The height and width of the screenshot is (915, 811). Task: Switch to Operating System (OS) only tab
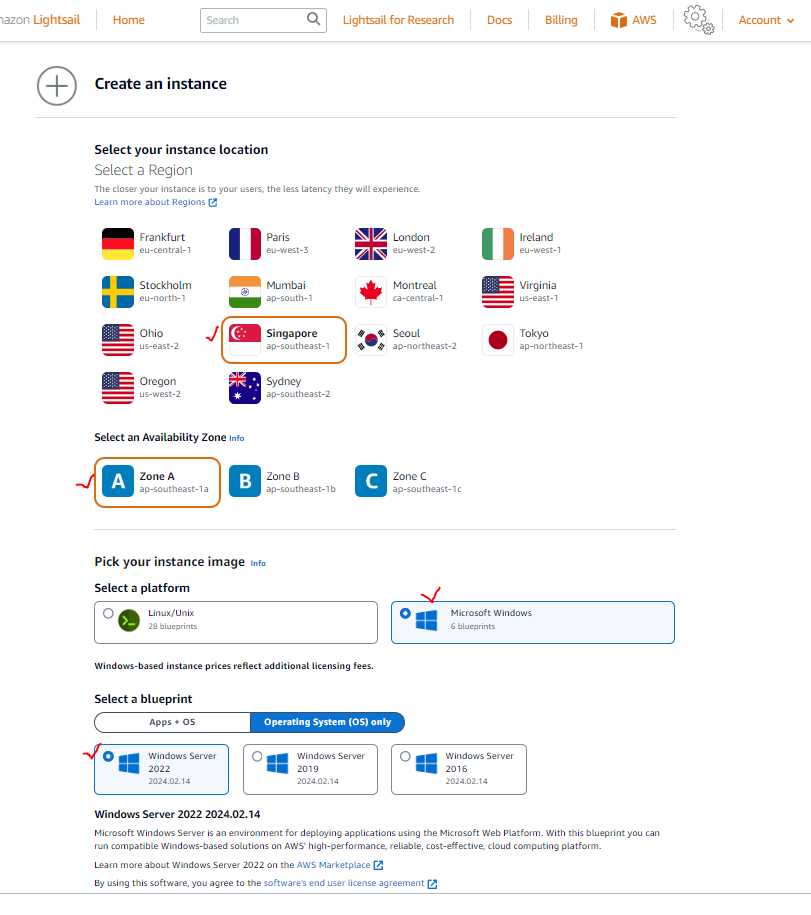[327, 722]
